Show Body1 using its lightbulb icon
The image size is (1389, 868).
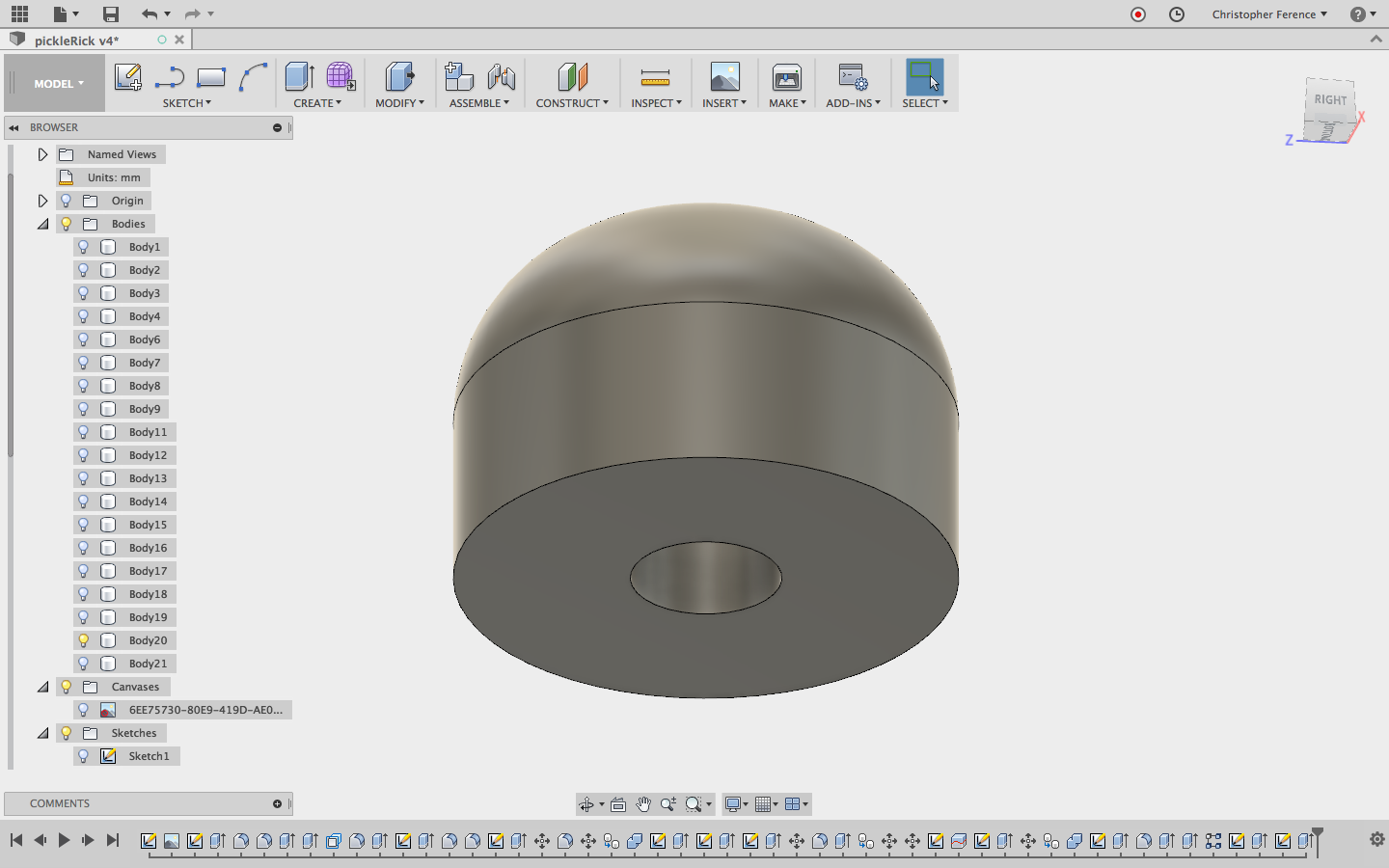click(84, 247)
